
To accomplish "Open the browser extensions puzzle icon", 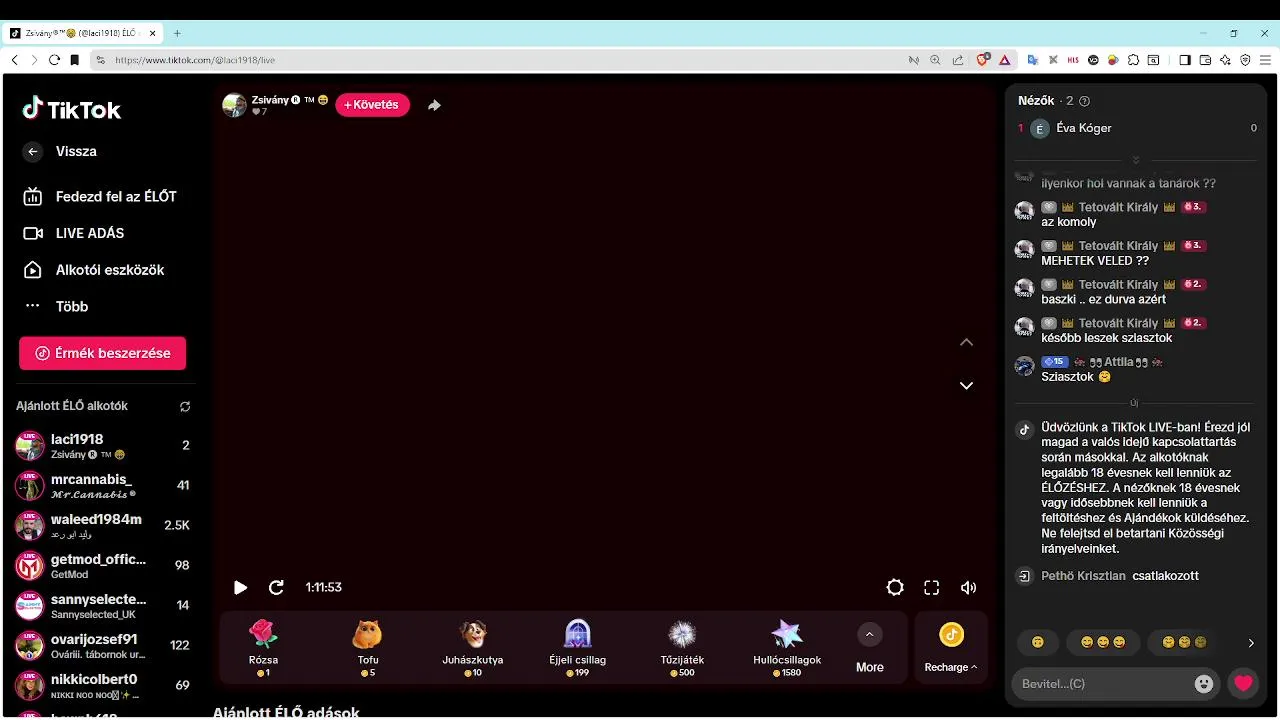I will [1133, 60].
